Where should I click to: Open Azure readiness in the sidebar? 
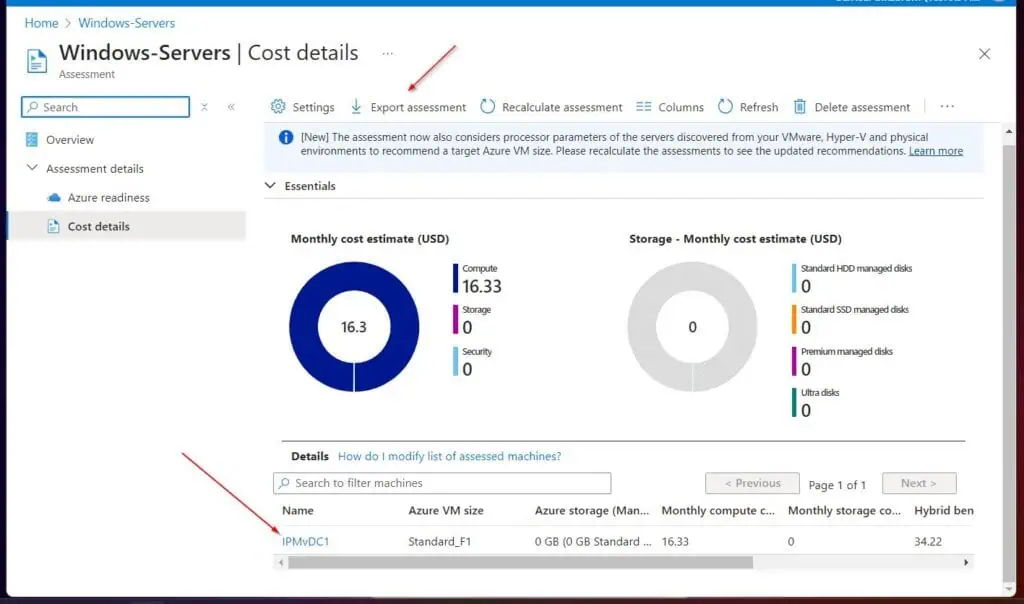click(108, 197)
